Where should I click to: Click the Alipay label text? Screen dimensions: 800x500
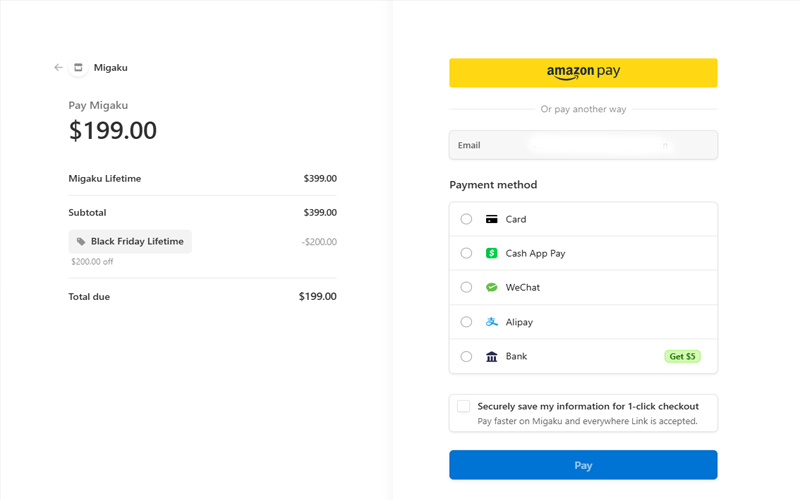point(519,322)
